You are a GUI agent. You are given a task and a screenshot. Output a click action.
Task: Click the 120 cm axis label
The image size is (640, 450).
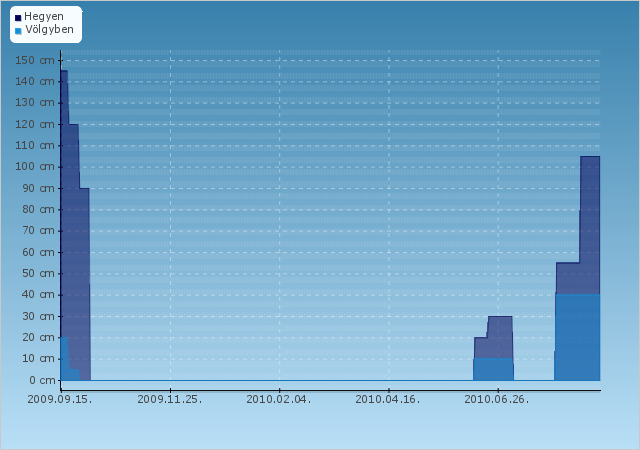(x=35, y=125)
